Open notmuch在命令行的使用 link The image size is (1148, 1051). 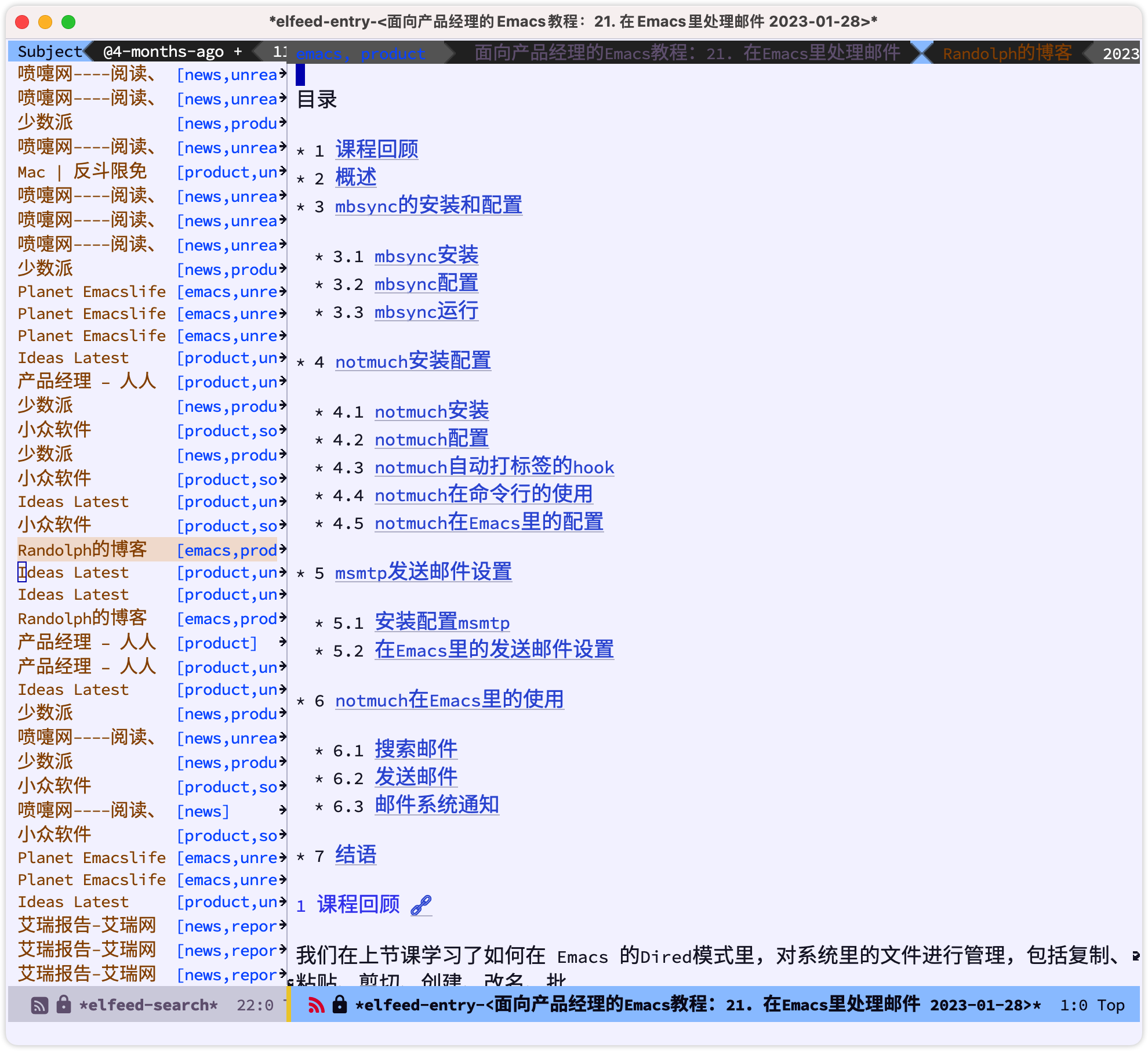[484, 494]
